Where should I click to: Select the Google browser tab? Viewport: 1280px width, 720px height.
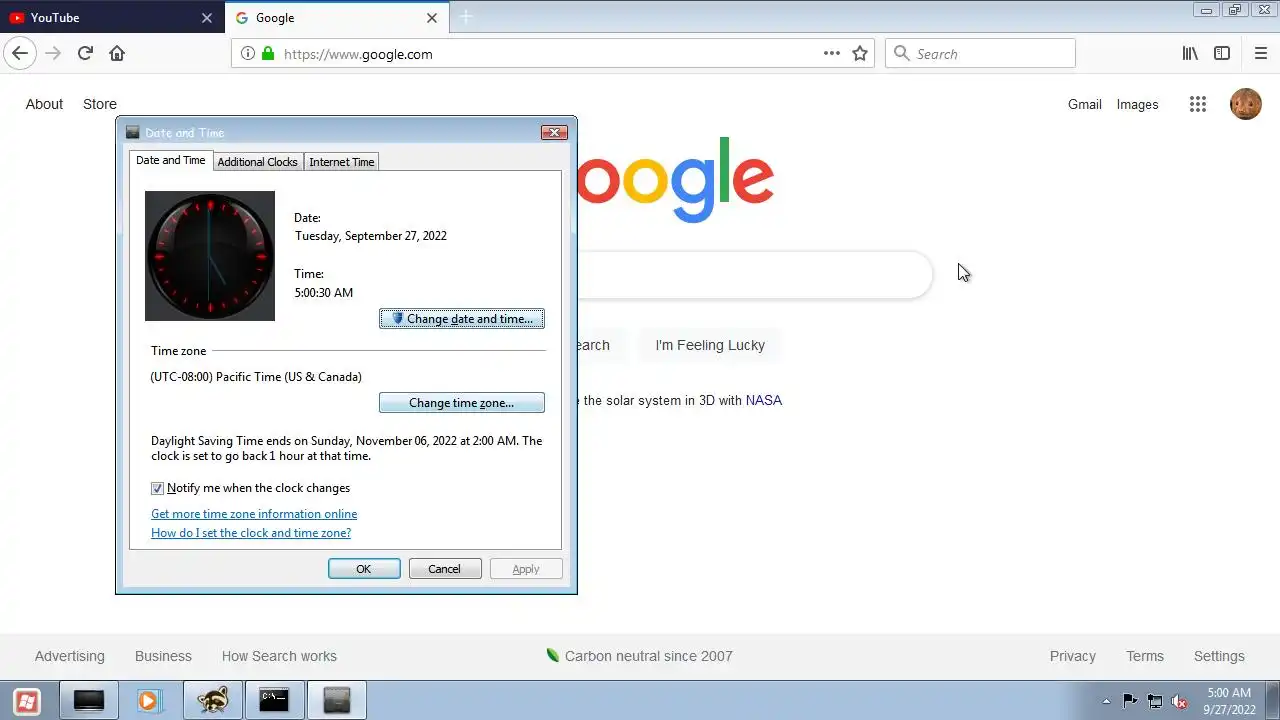pos(336,18)
